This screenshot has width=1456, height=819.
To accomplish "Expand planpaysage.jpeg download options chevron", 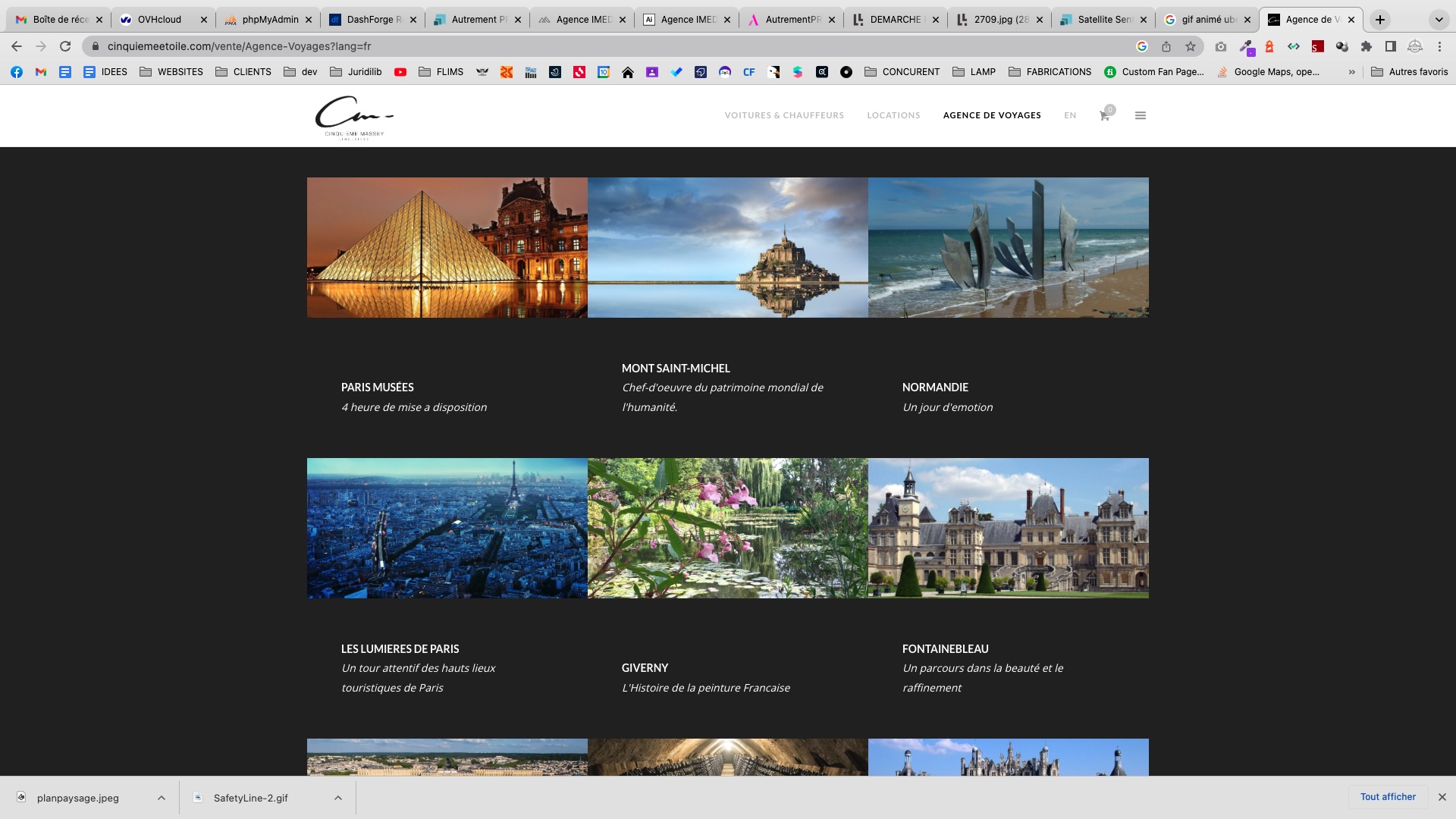I will 162,798.
